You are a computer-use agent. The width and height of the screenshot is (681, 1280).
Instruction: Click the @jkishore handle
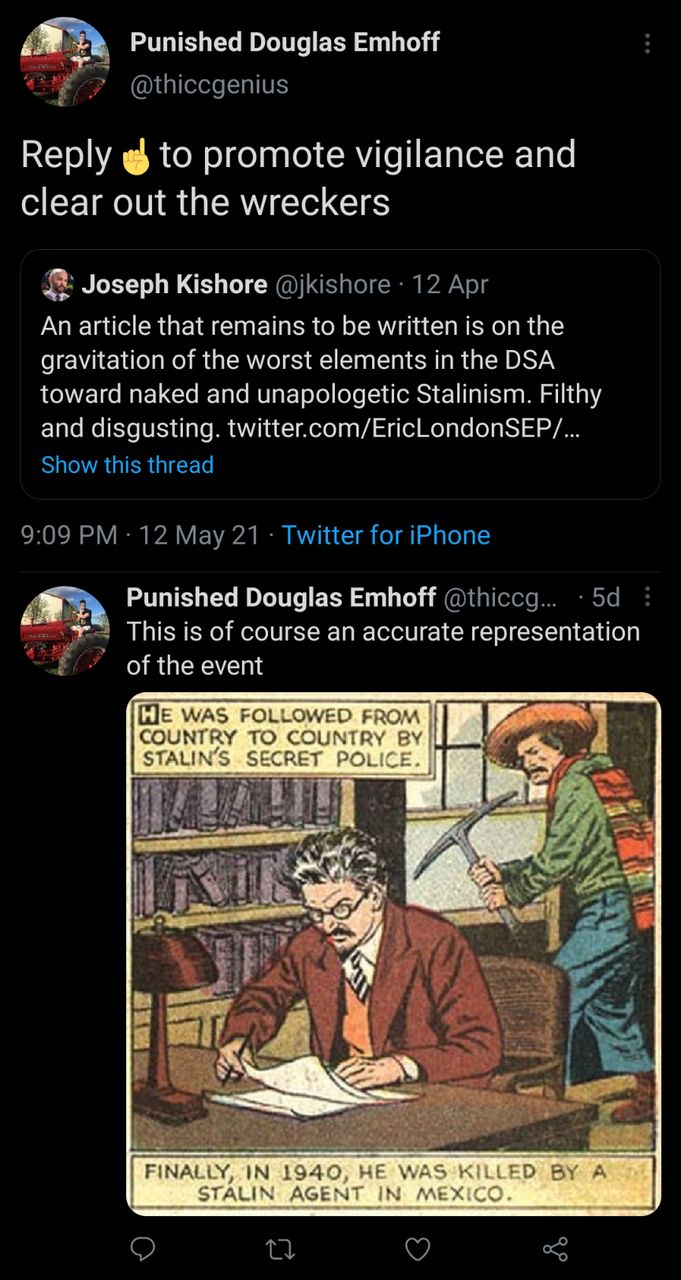coord(332,285)
